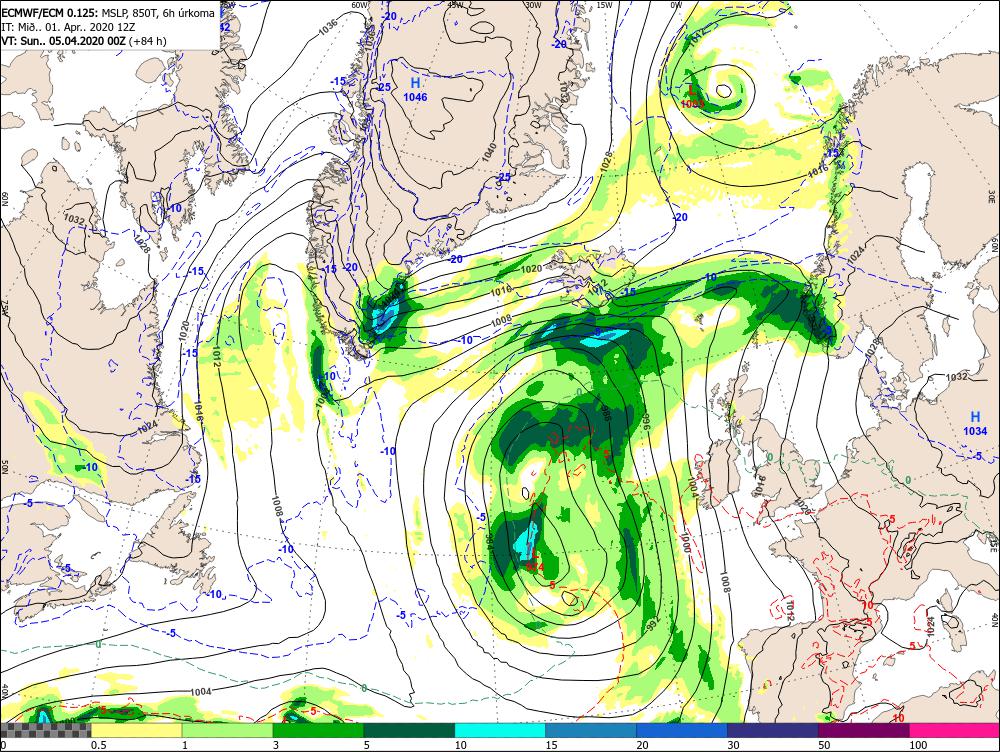Click the '30E' label on the right edge
Viewport: 1000px width, 752px height.
pos(993,196)
